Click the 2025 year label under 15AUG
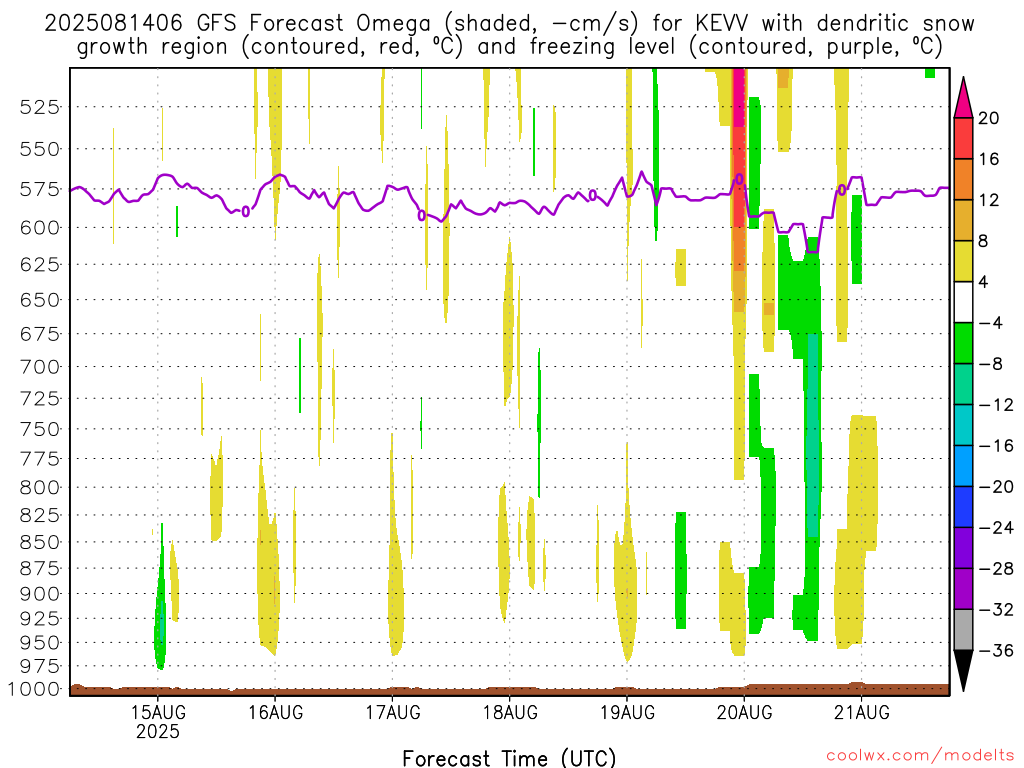Viewport: 1024px width, 768px height. click(x=157, y=731)
